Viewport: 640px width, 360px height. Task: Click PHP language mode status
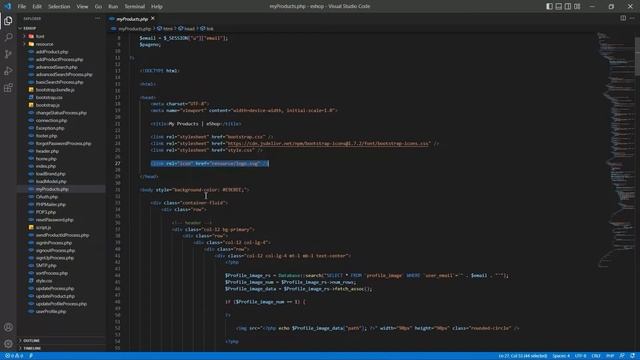click(x=610, y=356)
